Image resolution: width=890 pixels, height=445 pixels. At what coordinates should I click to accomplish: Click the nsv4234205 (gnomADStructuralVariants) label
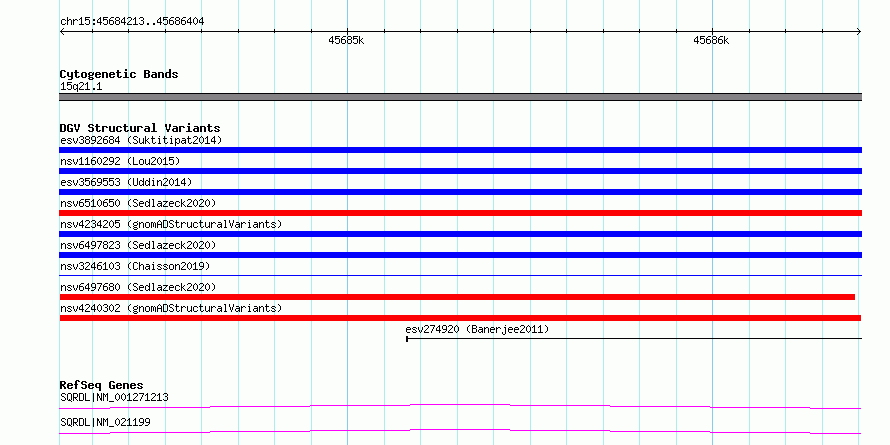(171, 224)
